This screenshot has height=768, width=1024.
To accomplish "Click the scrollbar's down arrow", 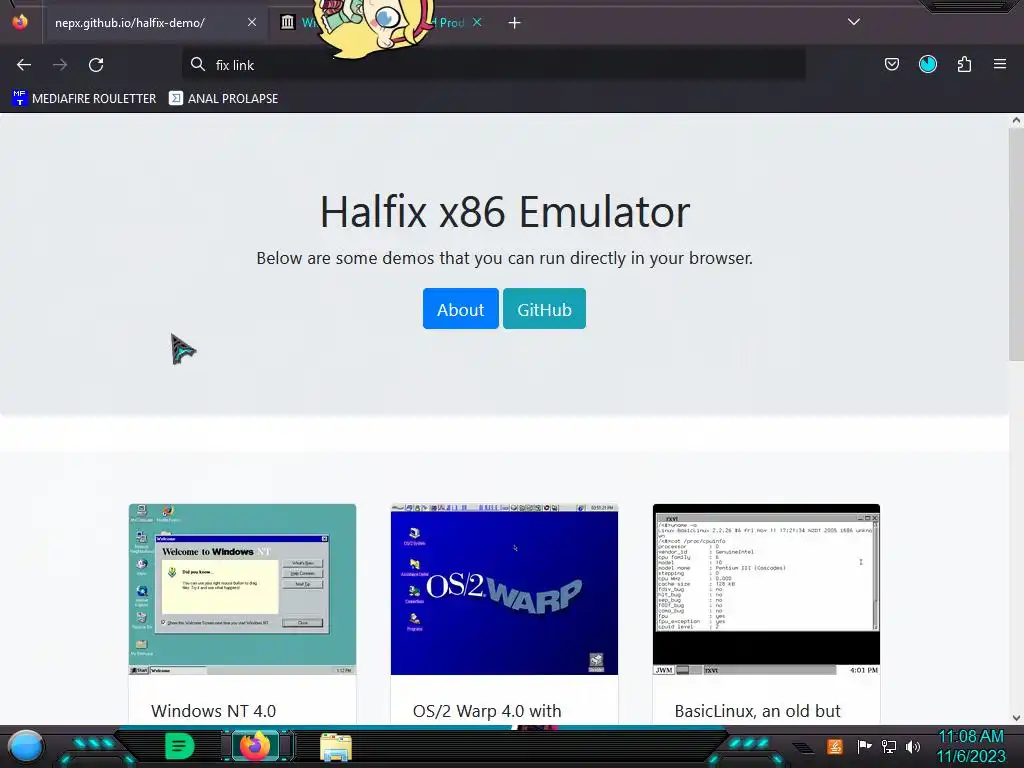I will (x=1016, y=718).
